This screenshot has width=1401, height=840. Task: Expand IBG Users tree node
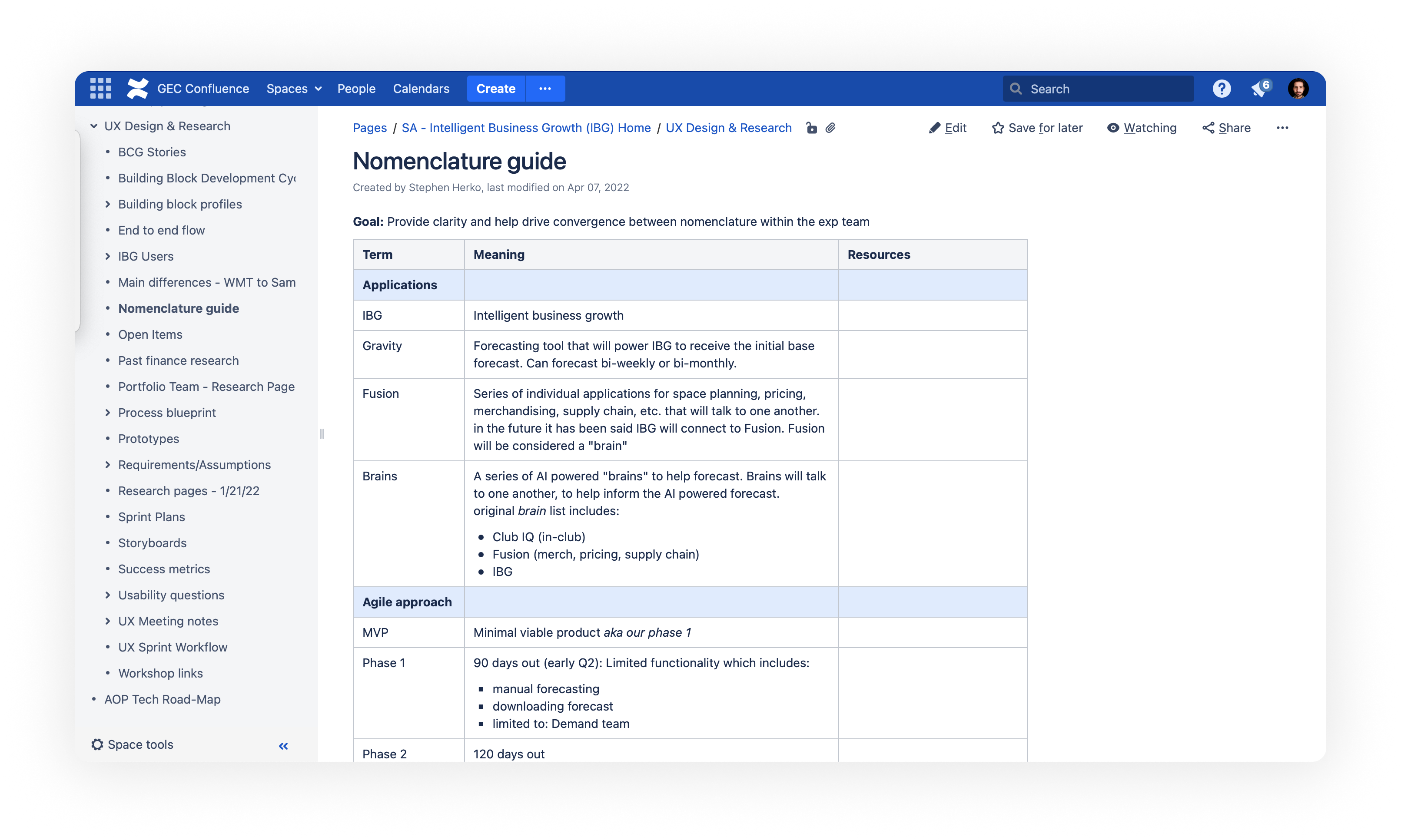point(108,256)
